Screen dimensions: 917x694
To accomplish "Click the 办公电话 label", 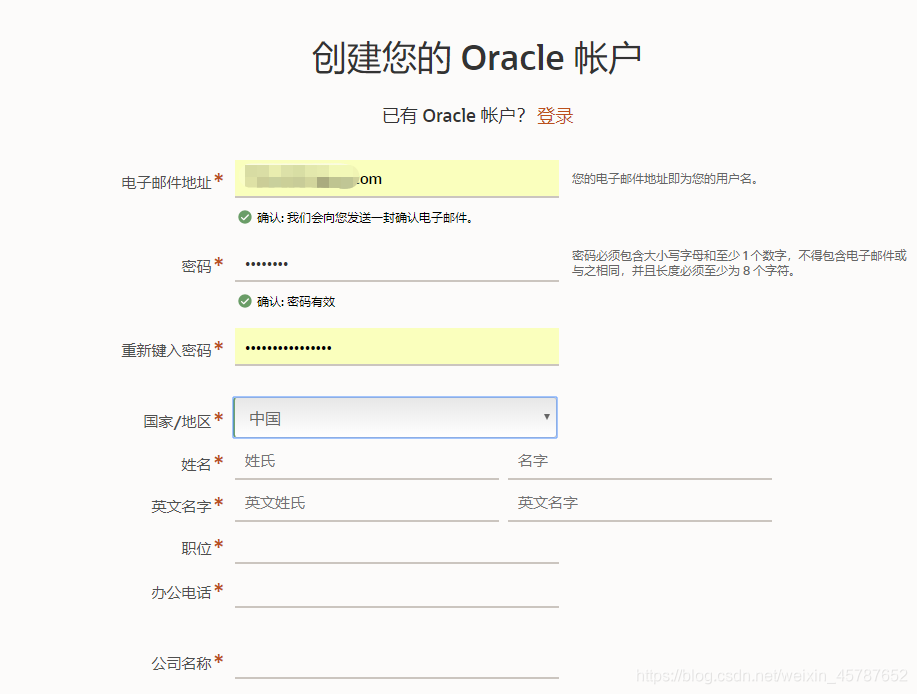I will click(x=181, y=593).
